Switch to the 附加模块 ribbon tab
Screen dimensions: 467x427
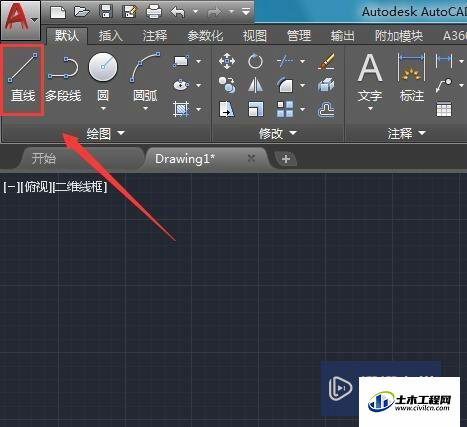tap(399, 36)
